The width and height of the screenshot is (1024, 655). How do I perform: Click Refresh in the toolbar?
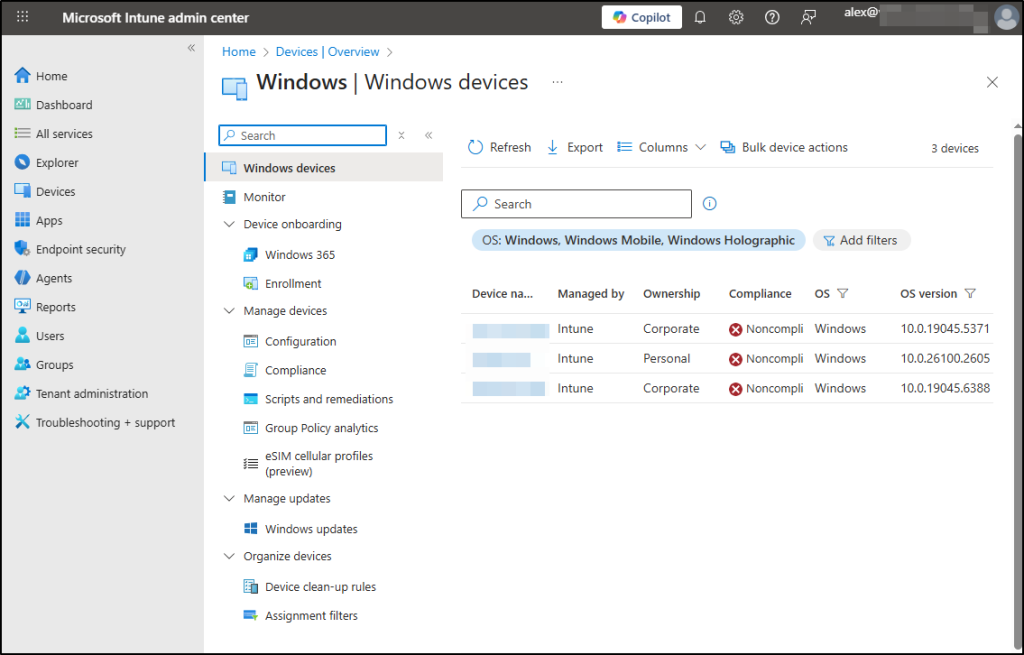click(500, 147)
